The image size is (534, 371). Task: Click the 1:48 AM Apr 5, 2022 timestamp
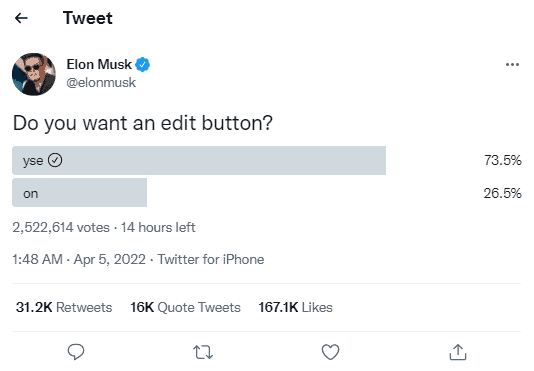coord(79,260)
